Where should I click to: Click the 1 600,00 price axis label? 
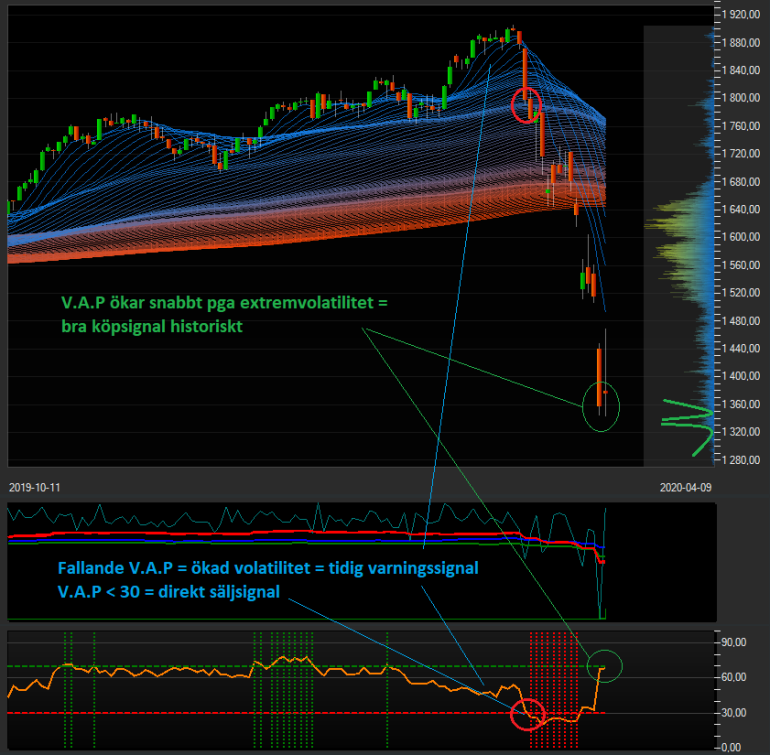coord(741,237)
